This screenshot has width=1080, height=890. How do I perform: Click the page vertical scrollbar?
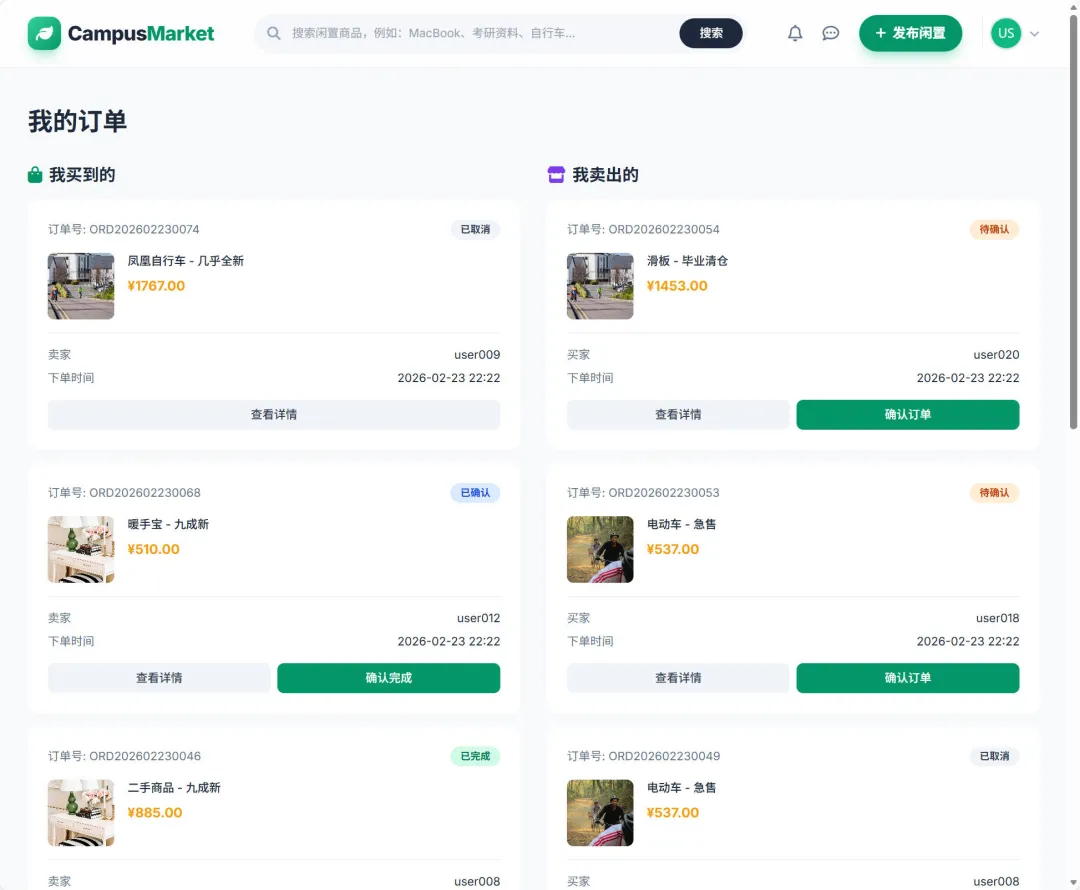click(x=1074, y=250)
